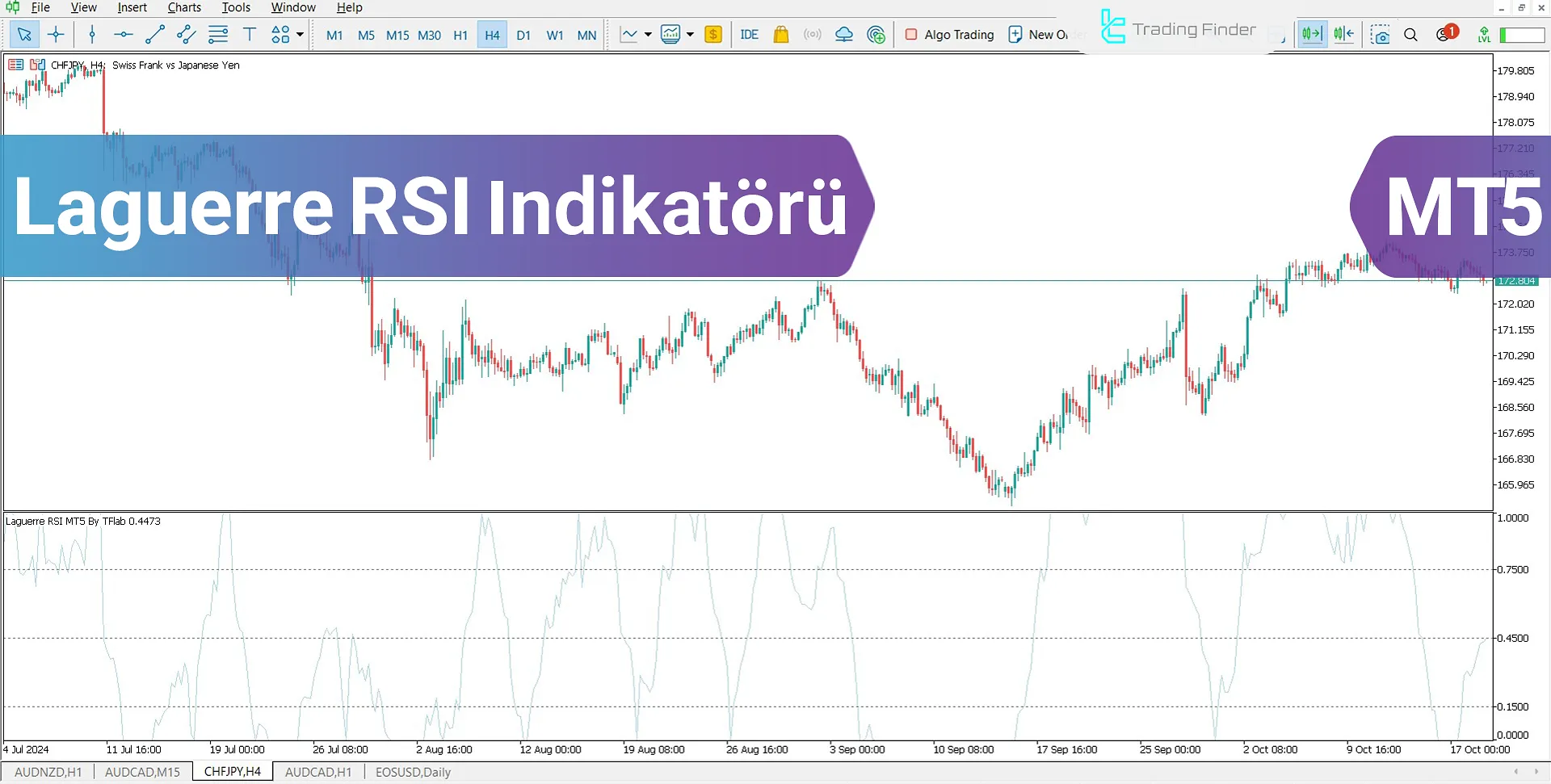Switch to the AUDNZD,H1 chart tab

coord(48,772)
